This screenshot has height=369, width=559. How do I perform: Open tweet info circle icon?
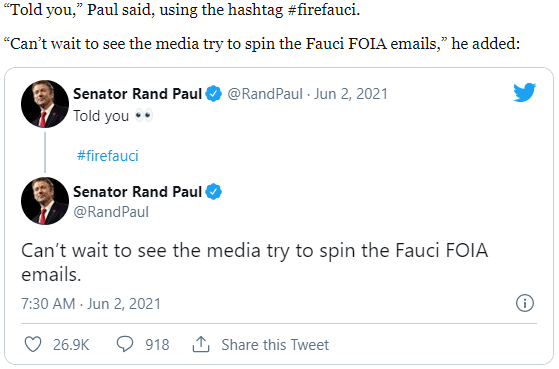coord(525,303)
